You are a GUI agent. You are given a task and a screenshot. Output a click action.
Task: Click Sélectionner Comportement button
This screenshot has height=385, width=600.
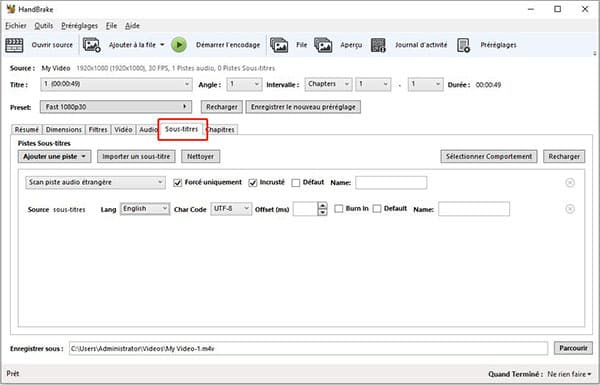[489, 157]
